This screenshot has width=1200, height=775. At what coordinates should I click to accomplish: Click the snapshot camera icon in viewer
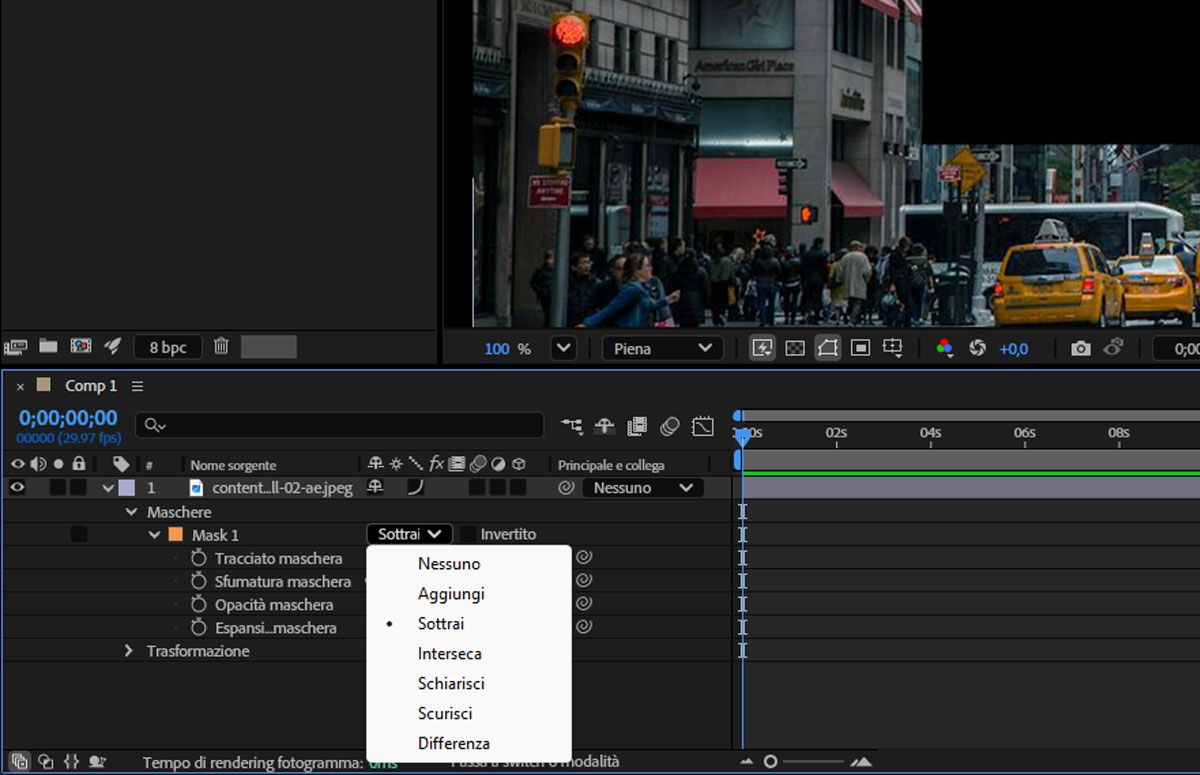1080,348
